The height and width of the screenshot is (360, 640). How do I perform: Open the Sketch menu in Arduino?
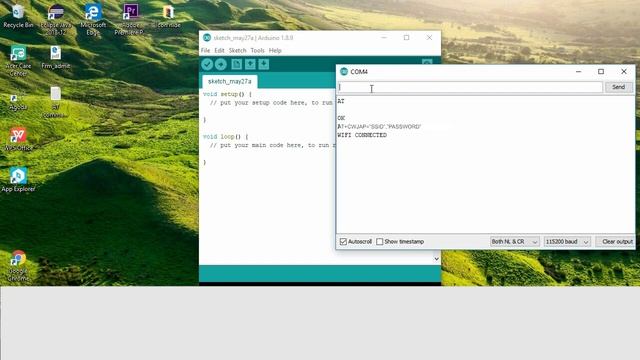(238, 51)
